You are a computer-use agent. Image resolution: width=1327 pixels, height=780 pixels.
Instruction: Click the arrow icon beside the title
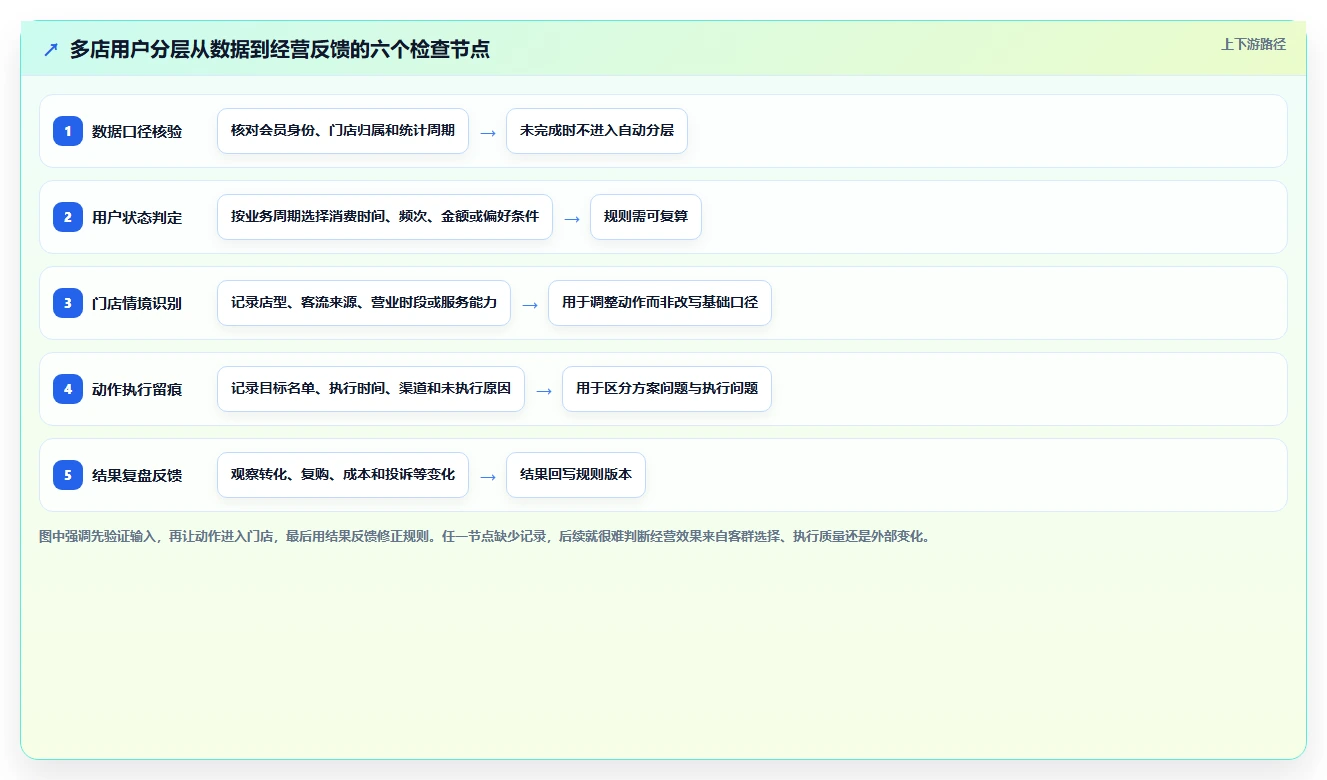pos(51,49)
